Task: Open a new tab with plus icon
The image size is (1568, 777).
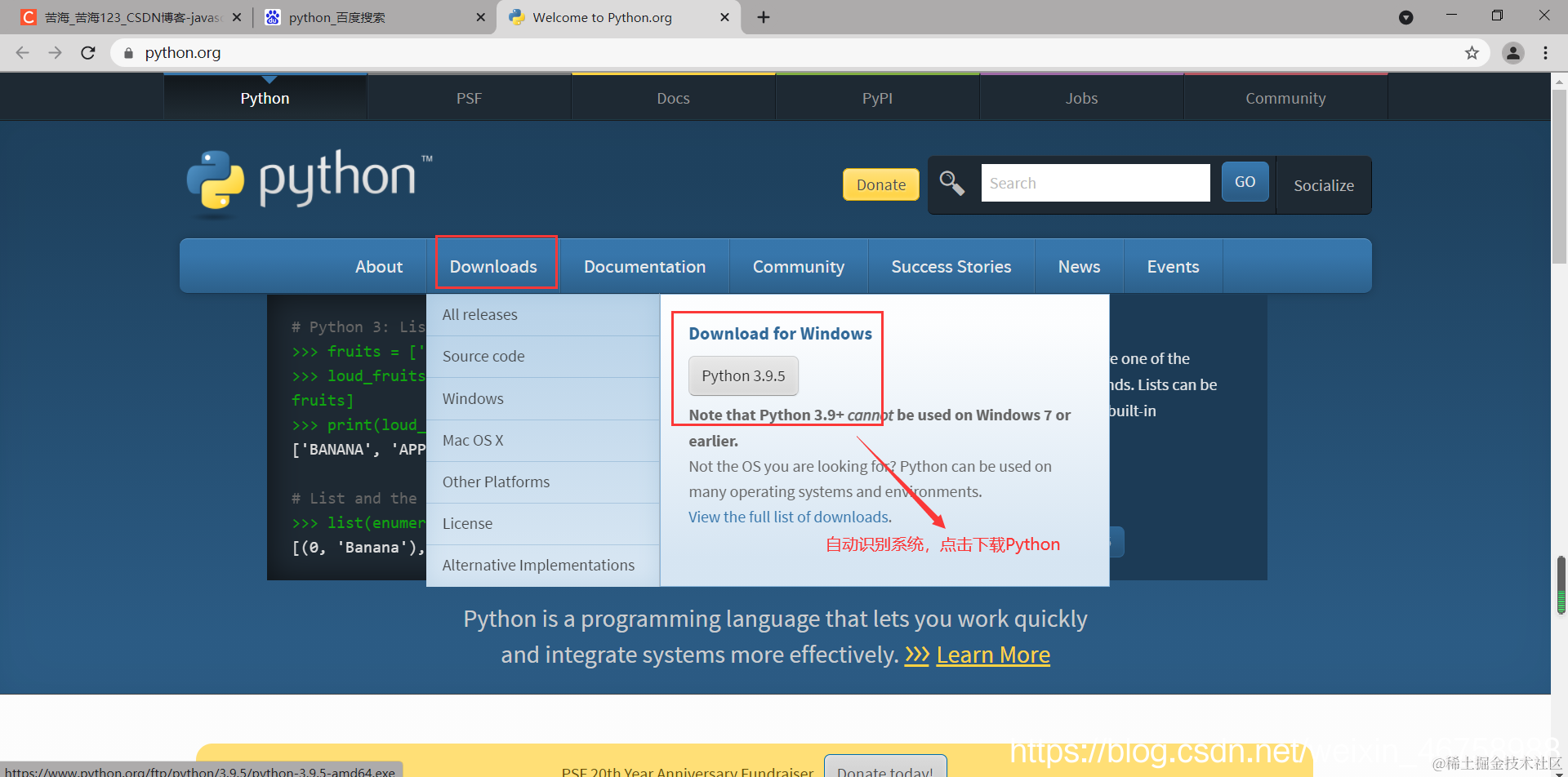Action: click(x=764, y=17)
